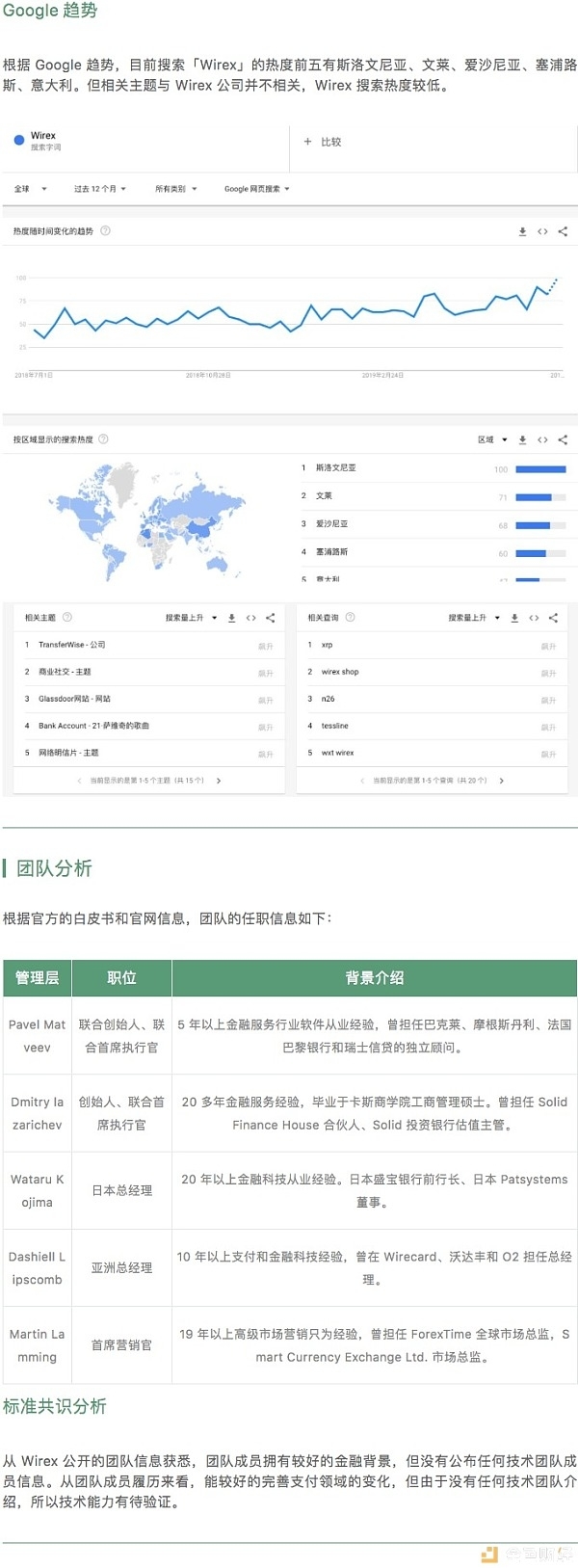The image size is (578, 1568).
Task: Open help icon beside 按区域显示的搜索热度
Action: [x=103, y=439]
